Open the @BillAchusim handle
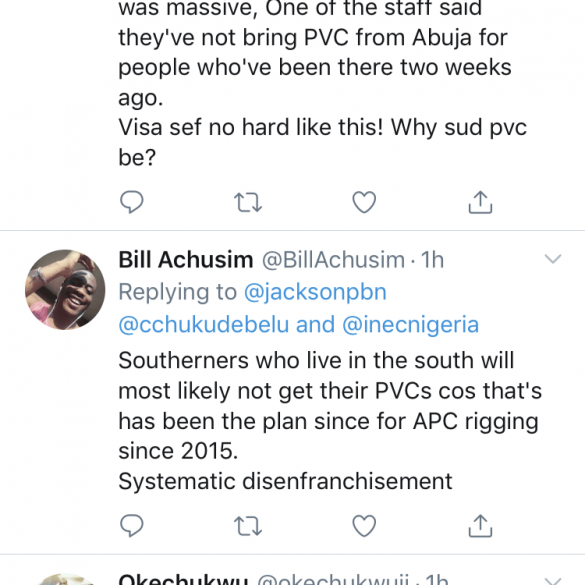 coord(333,260)
